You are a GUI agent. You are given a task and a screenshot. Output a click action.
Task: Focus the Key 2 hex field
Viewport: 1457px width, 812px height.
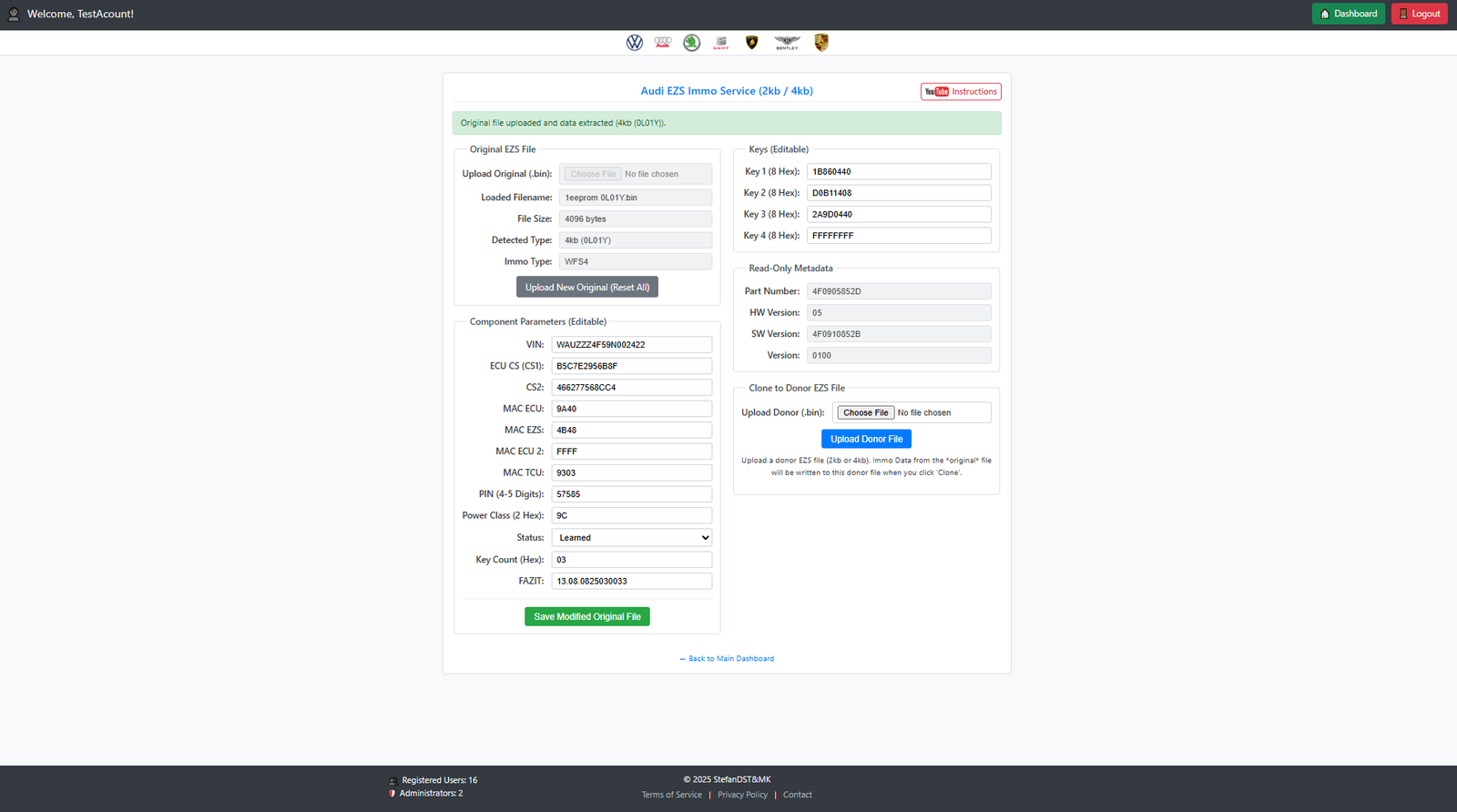click(x=899, y=193)
